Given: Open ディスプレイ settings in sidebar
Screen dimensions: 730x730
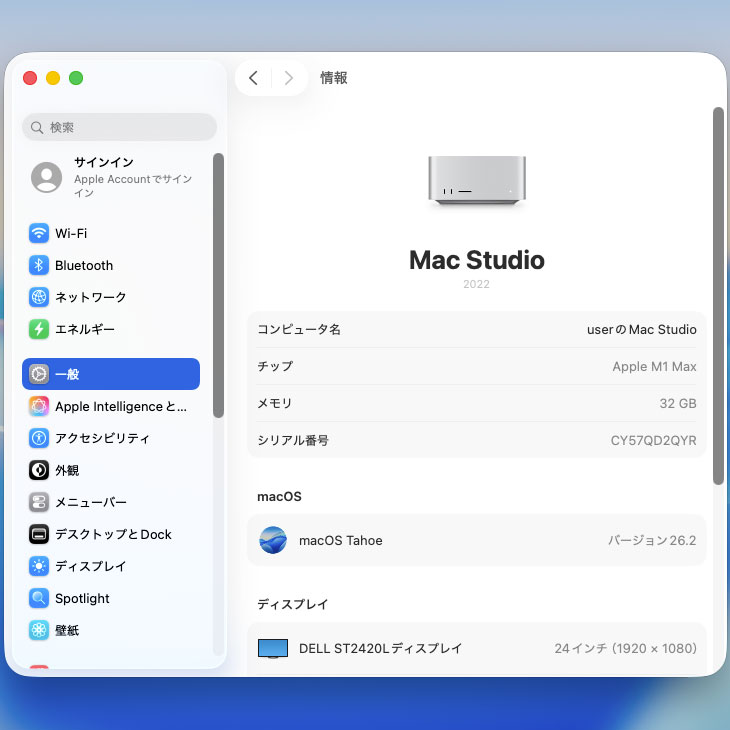Looking at the screenshot, I should 90,566.
